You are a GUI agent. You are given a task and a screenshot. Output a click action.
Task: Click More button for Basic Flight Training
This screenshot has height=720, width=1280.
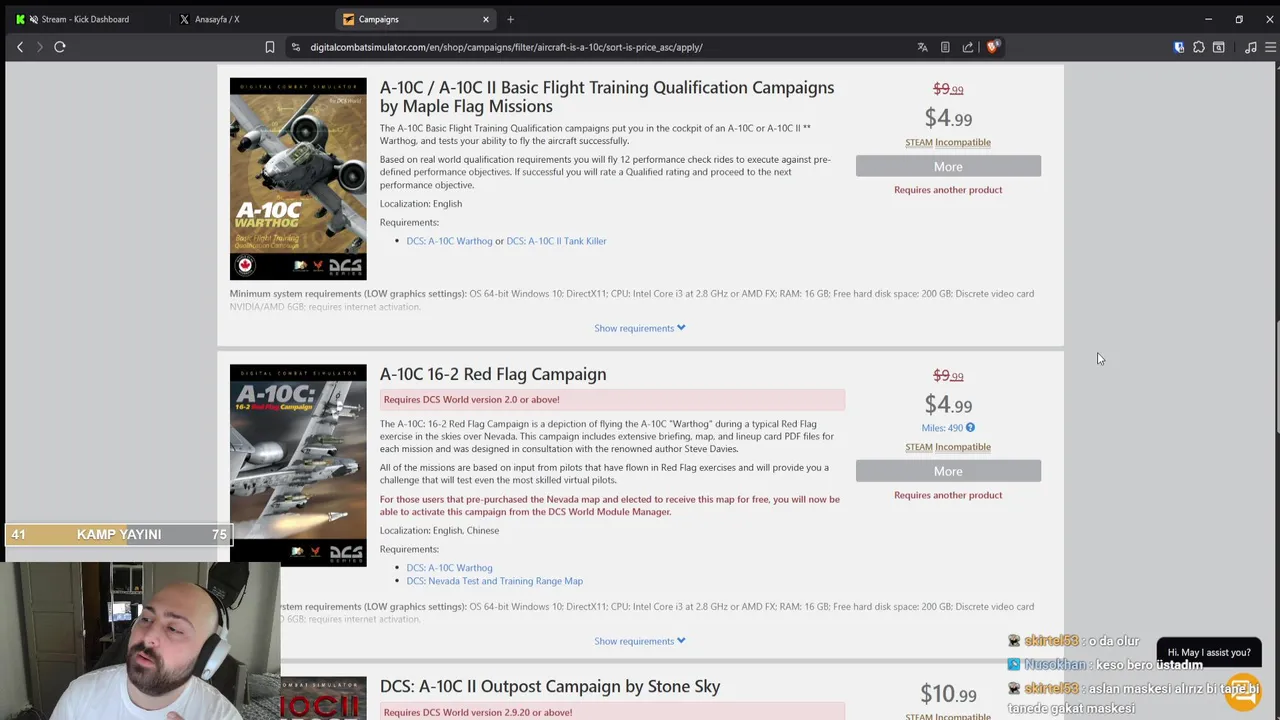(x=948, y=166)
